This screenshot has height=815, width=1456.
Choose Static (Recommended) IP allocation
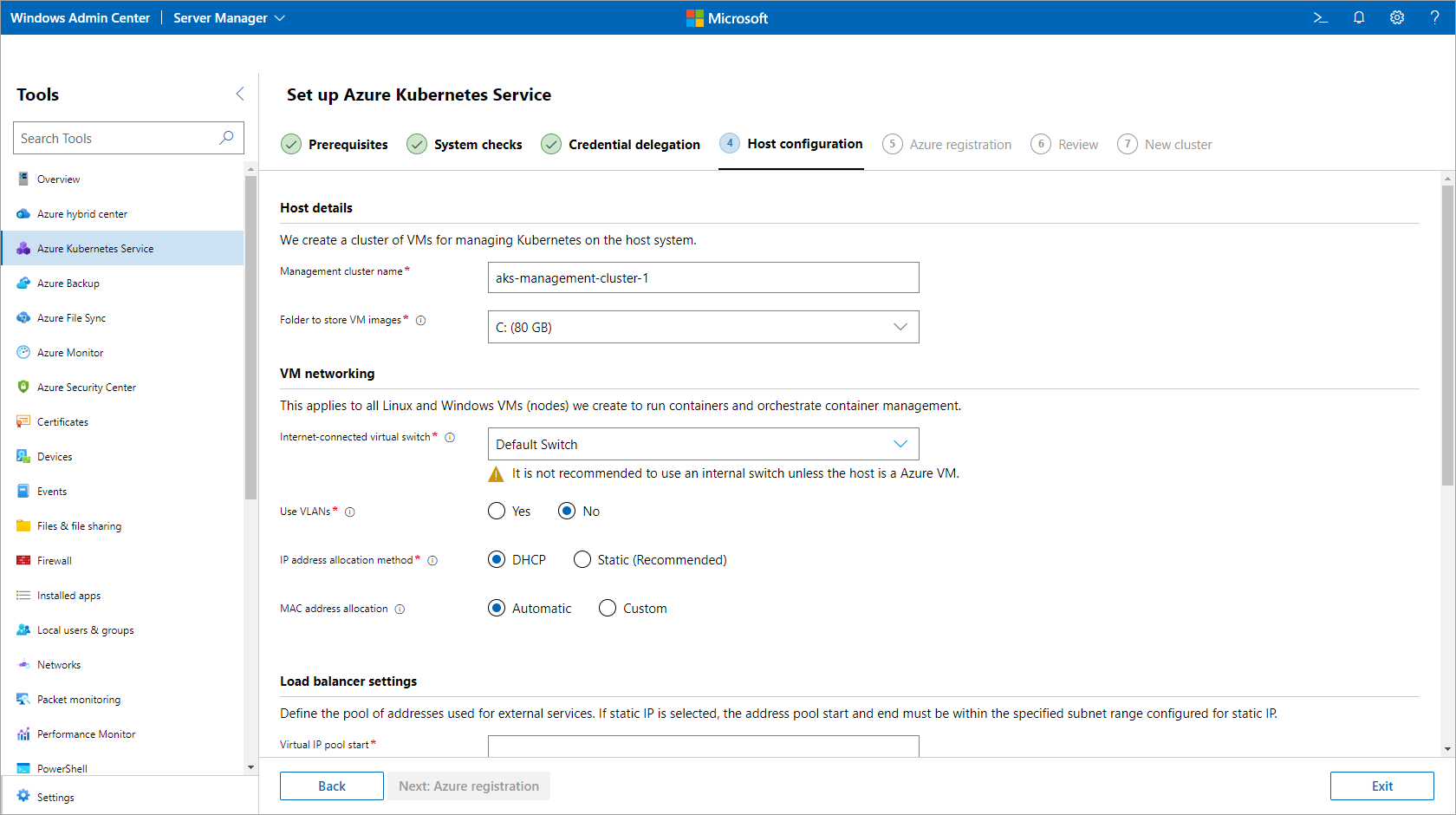tap(582, 560)
